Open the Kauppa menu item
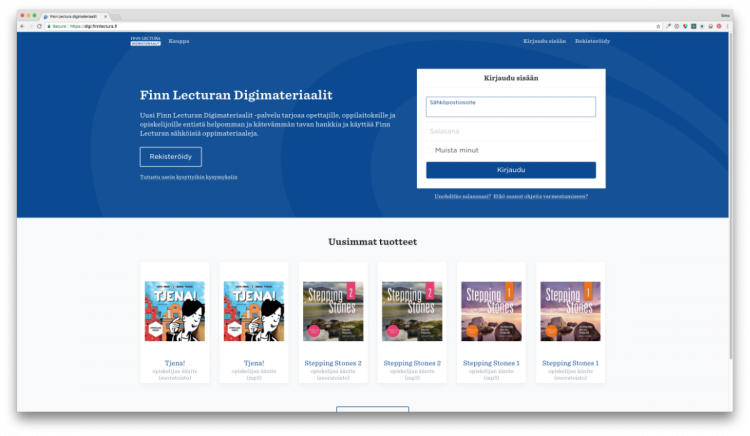This screenshot has width=750, height=436. coord(179,41)
